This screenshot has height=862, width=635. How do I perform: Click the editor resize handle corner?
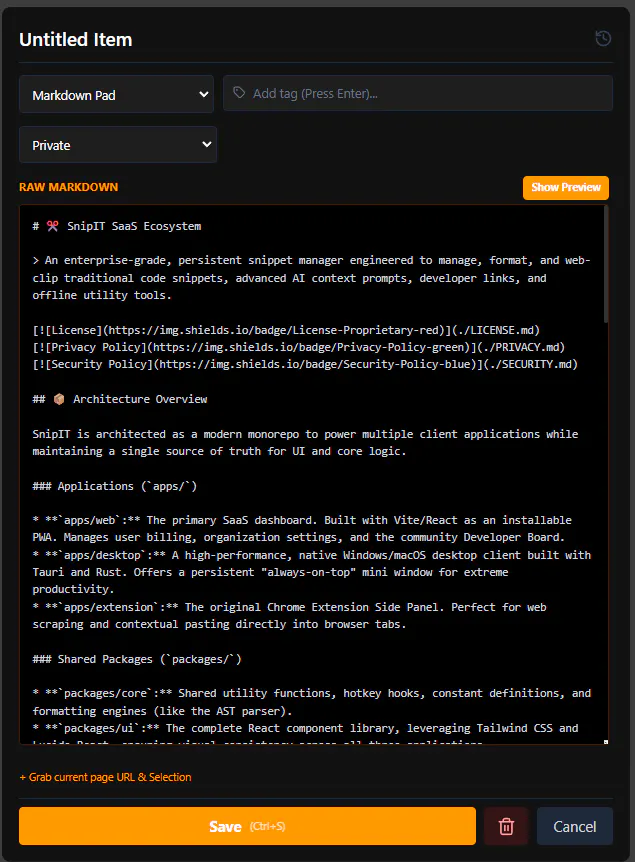point(606,742)
